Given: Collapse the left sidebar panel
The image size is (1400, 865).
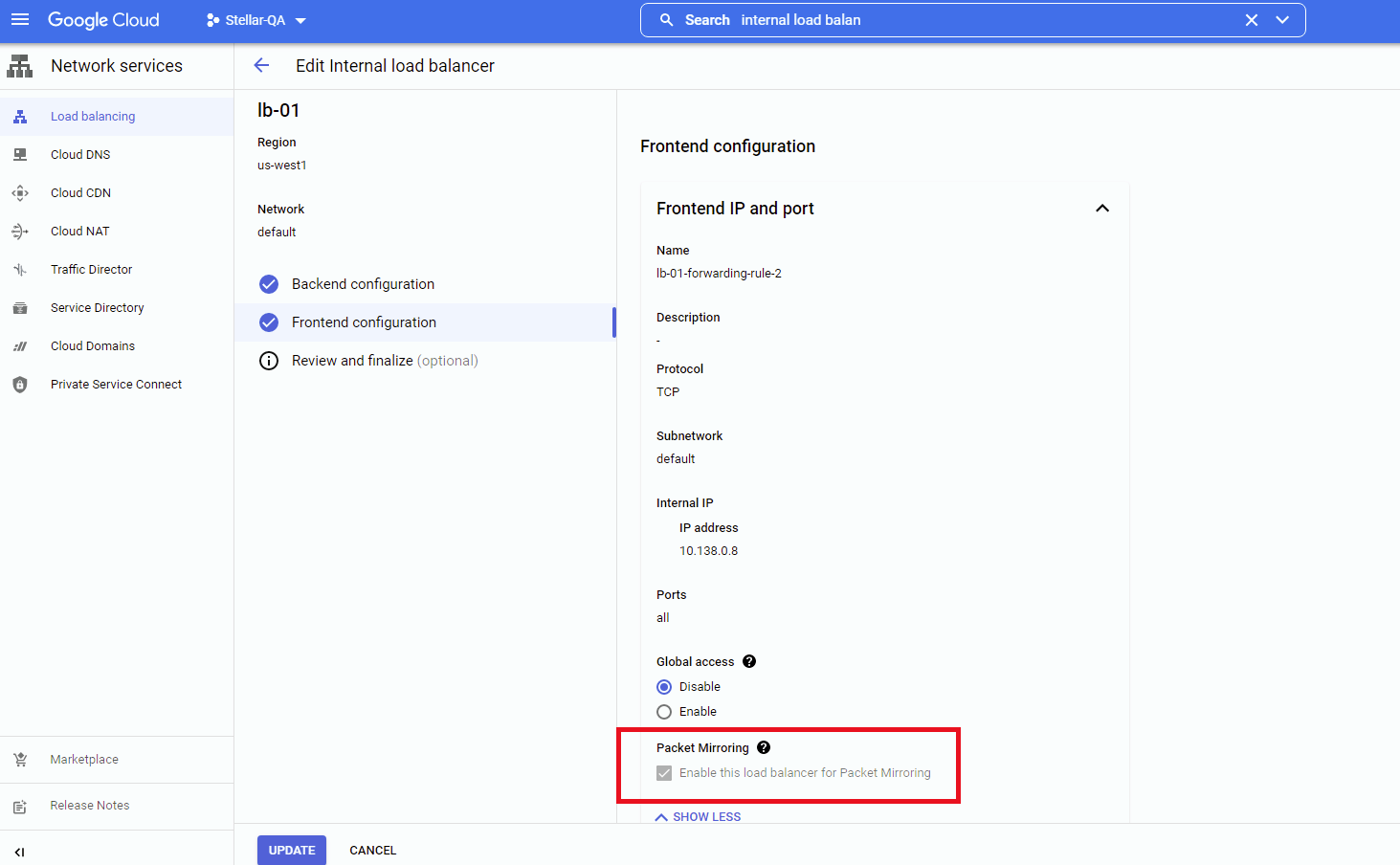Looking at the screenshot, I should [19, 852].
